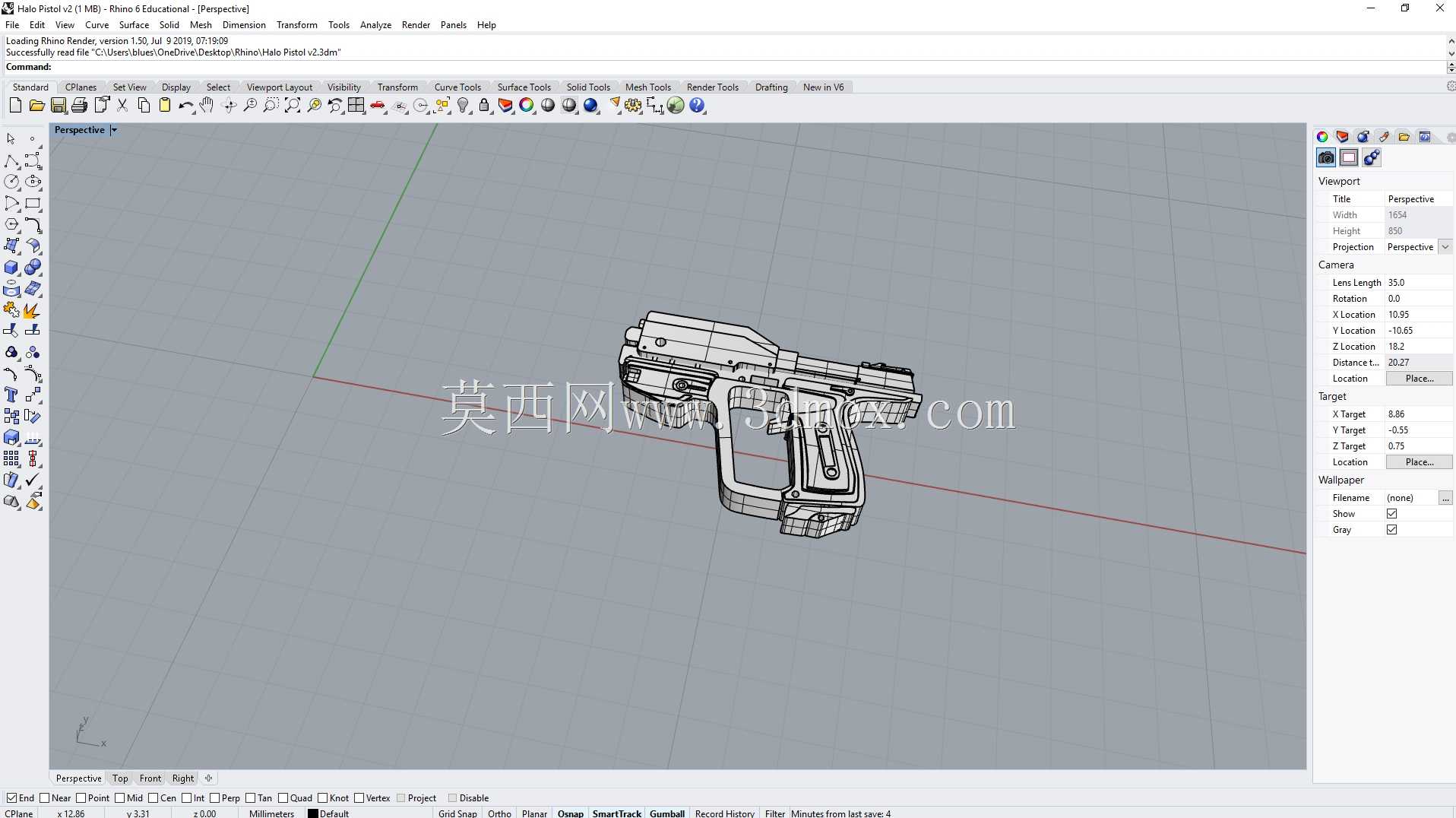Cut selection with the scissors icon
The image size is (1456, 818).
pyautogui.click(x=122, y=106)
